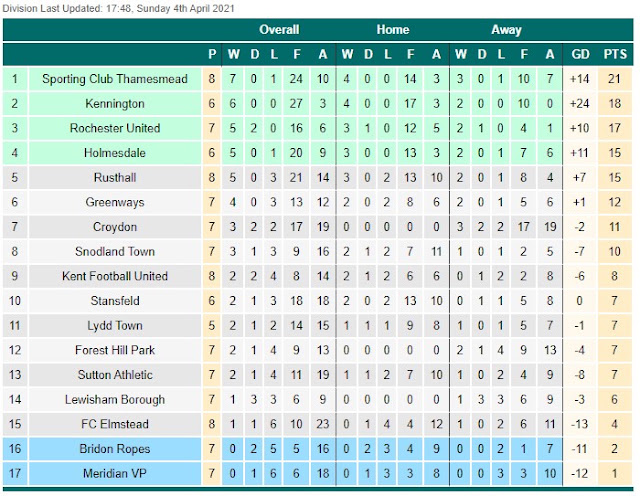Image resolution: width=640 pixels, height=496 pixels.
Task: Open the Holmesdale team entry
Action: pyautogui.click(x=115, y=153)
